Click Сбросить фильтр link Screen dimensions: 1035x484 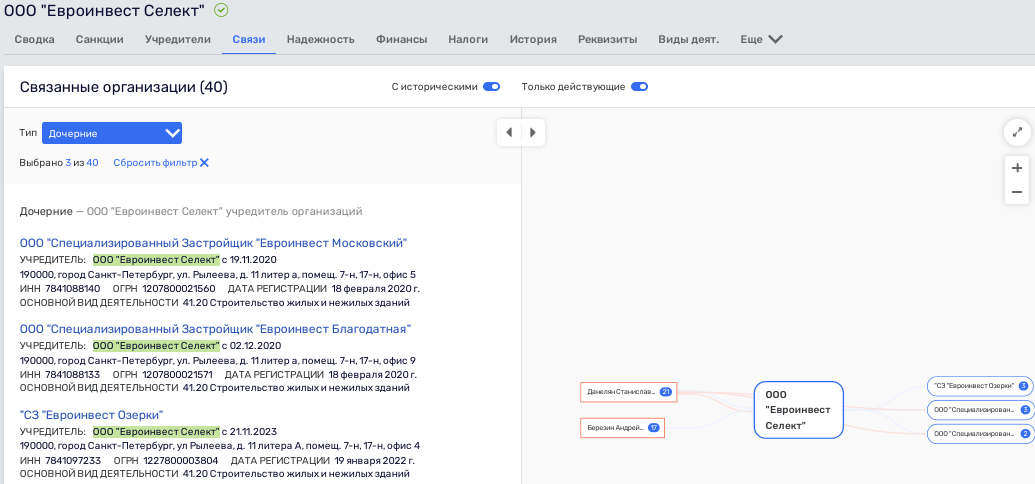155,162
